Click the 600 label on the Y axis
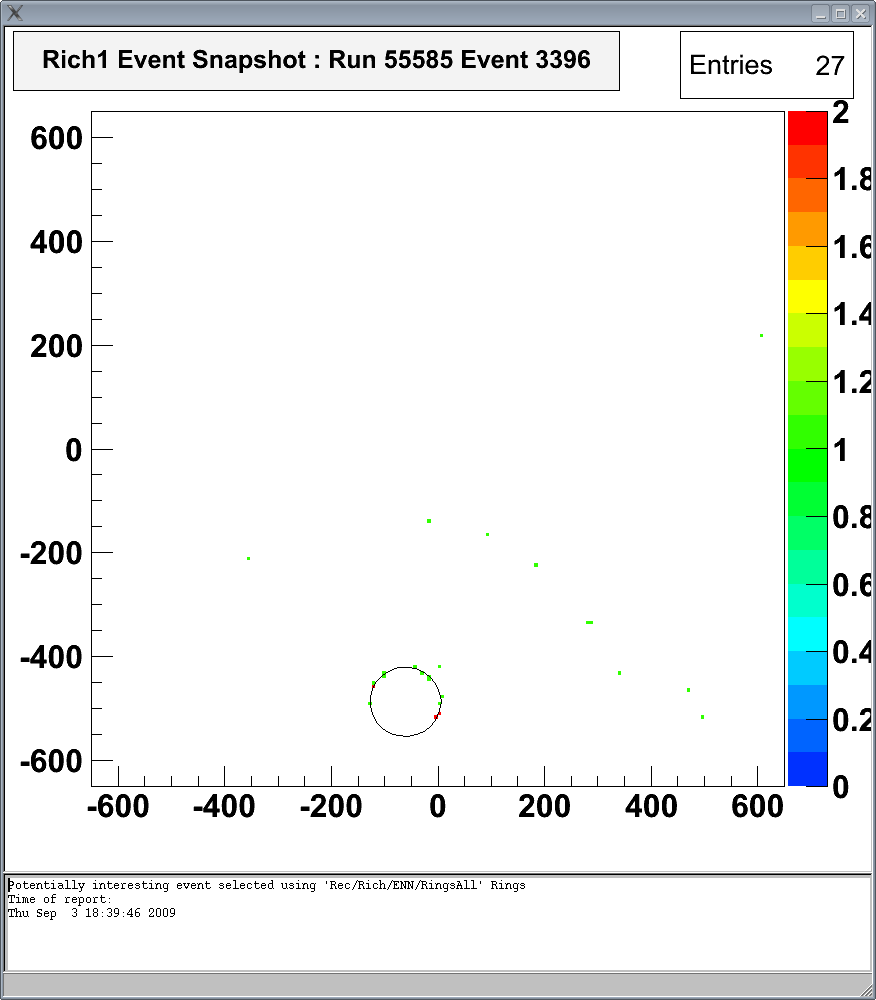 56,138
